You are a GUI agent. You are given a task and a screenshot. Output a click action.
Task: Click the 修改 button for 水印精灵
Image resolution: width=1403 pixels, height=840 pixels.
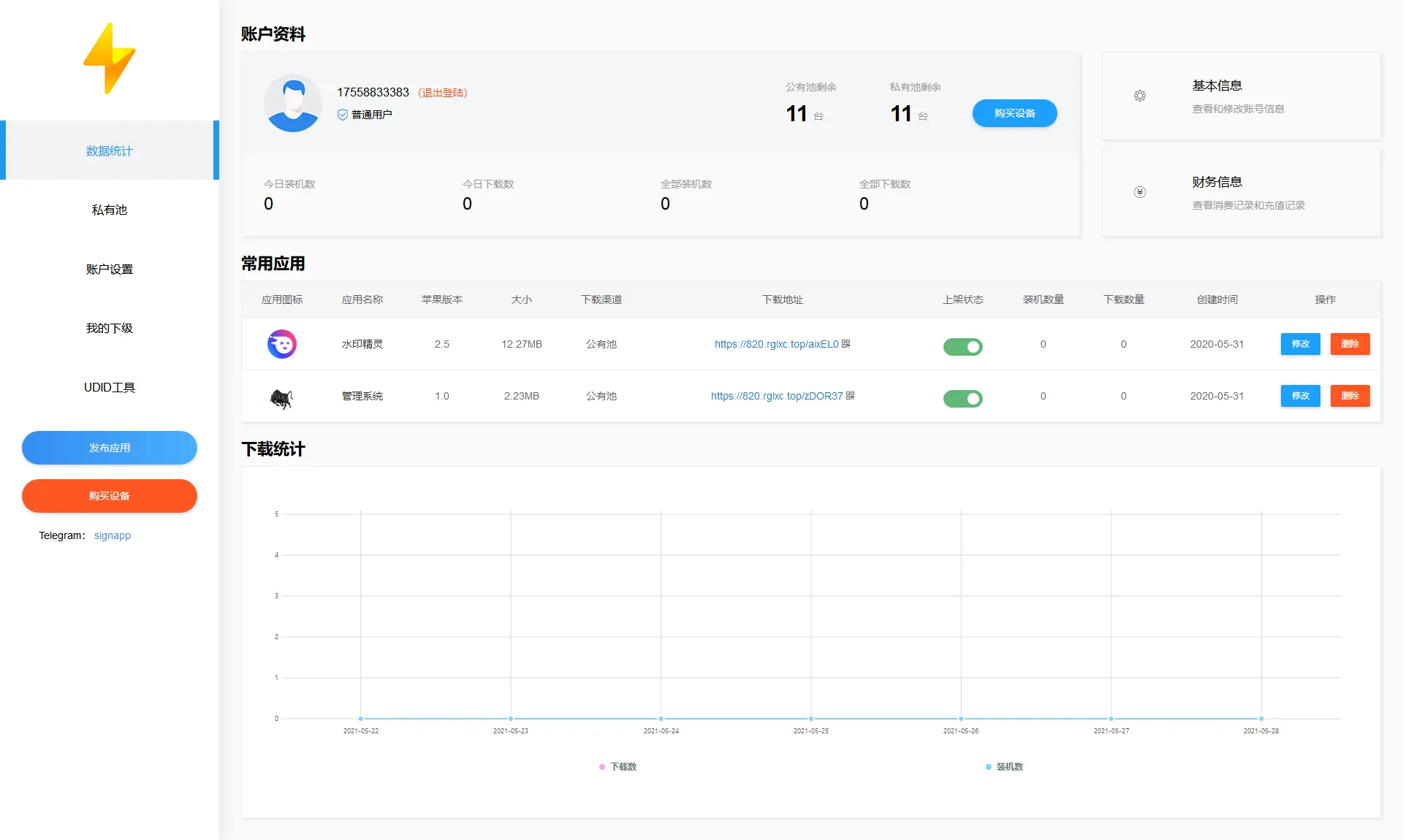click(1300, 343)
